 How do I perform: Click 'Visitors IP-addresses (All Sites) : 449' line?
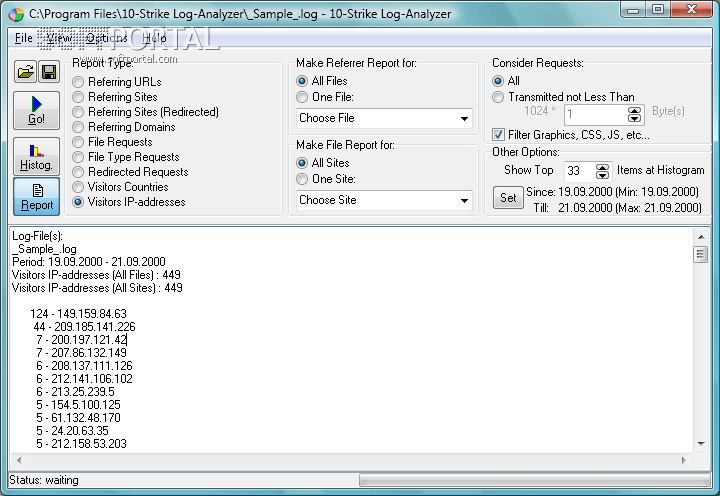tap(97, 288)
